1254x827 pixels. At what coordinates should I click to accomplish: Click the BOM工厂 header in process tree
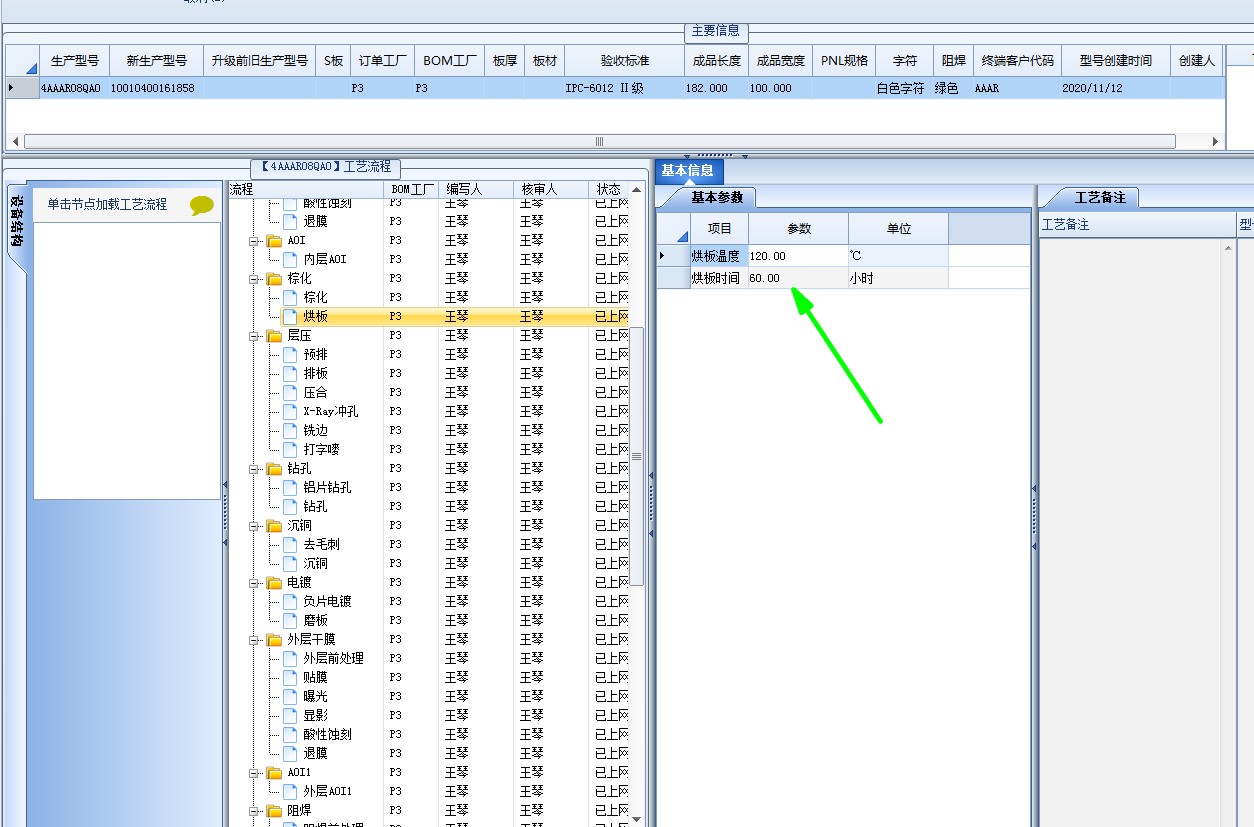(412, 189)
